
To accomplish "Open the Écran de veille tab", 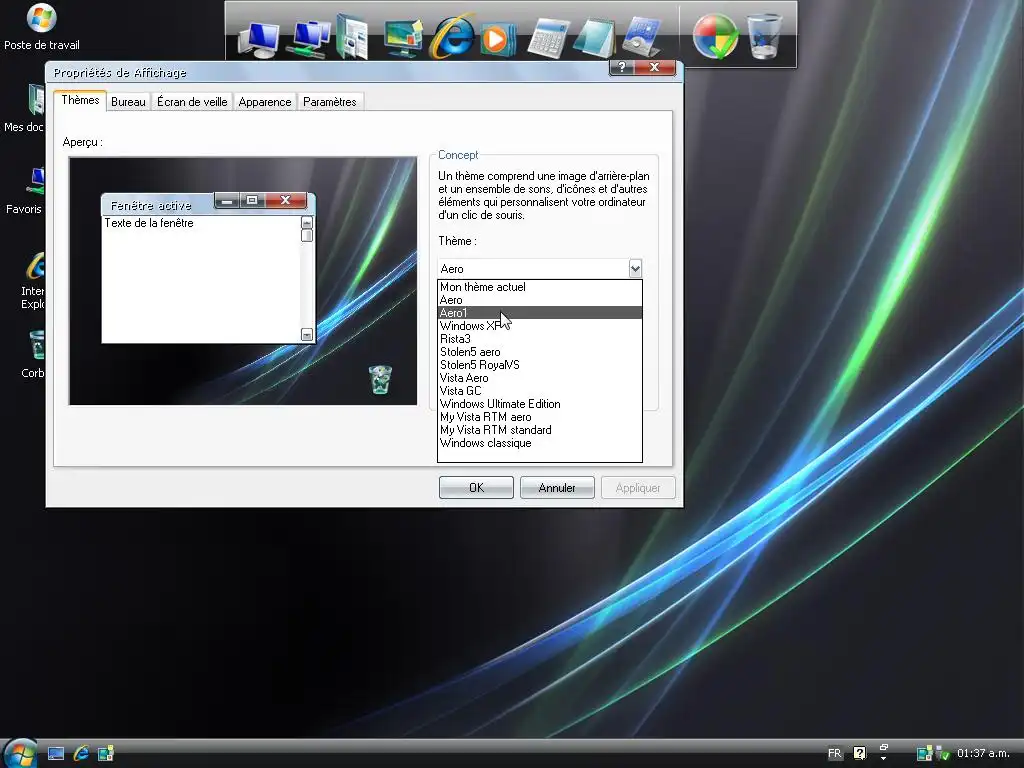I will [192, 102].
